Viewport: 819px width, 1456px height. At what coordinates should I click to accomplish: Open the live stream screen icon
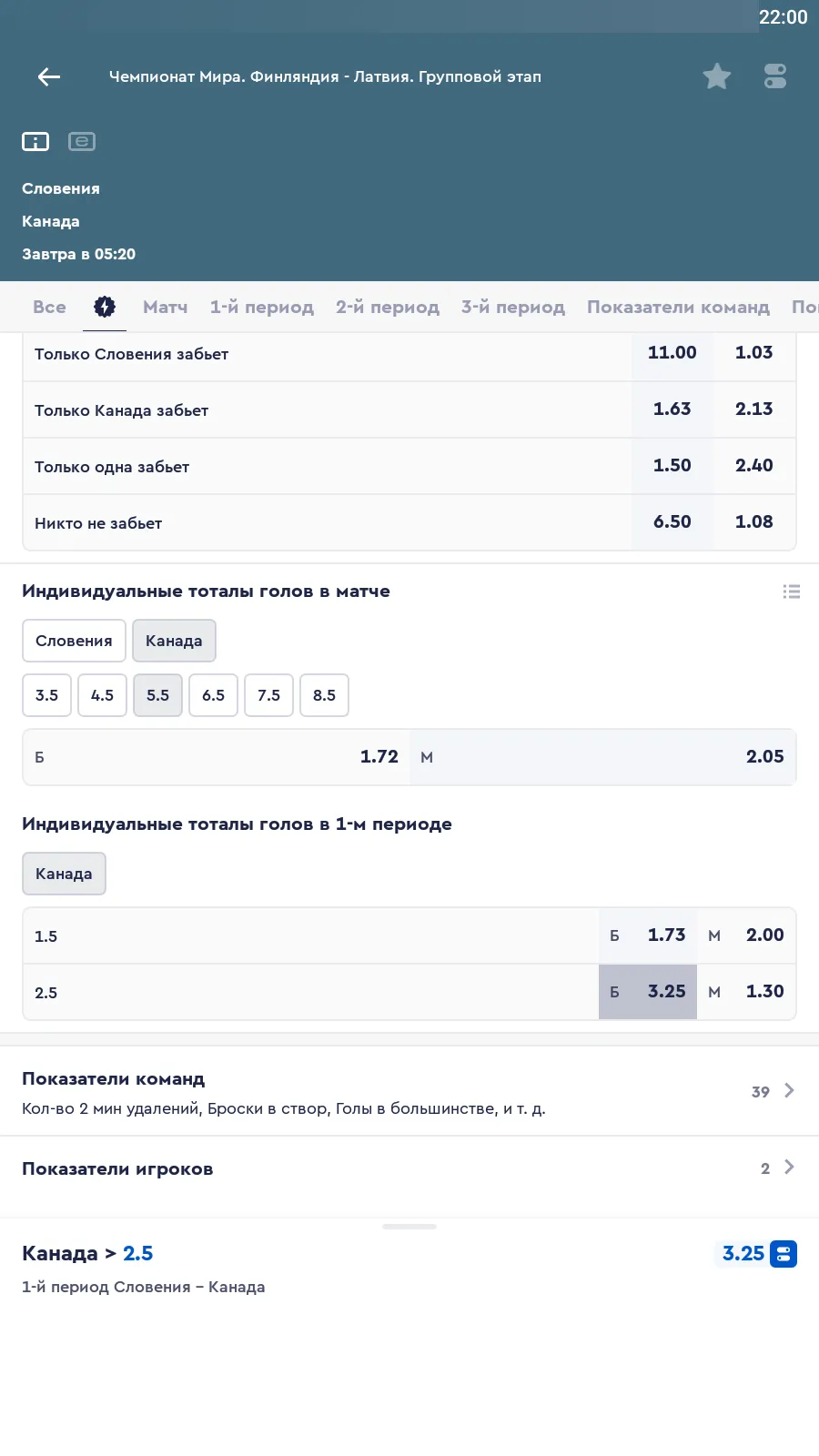82,141
